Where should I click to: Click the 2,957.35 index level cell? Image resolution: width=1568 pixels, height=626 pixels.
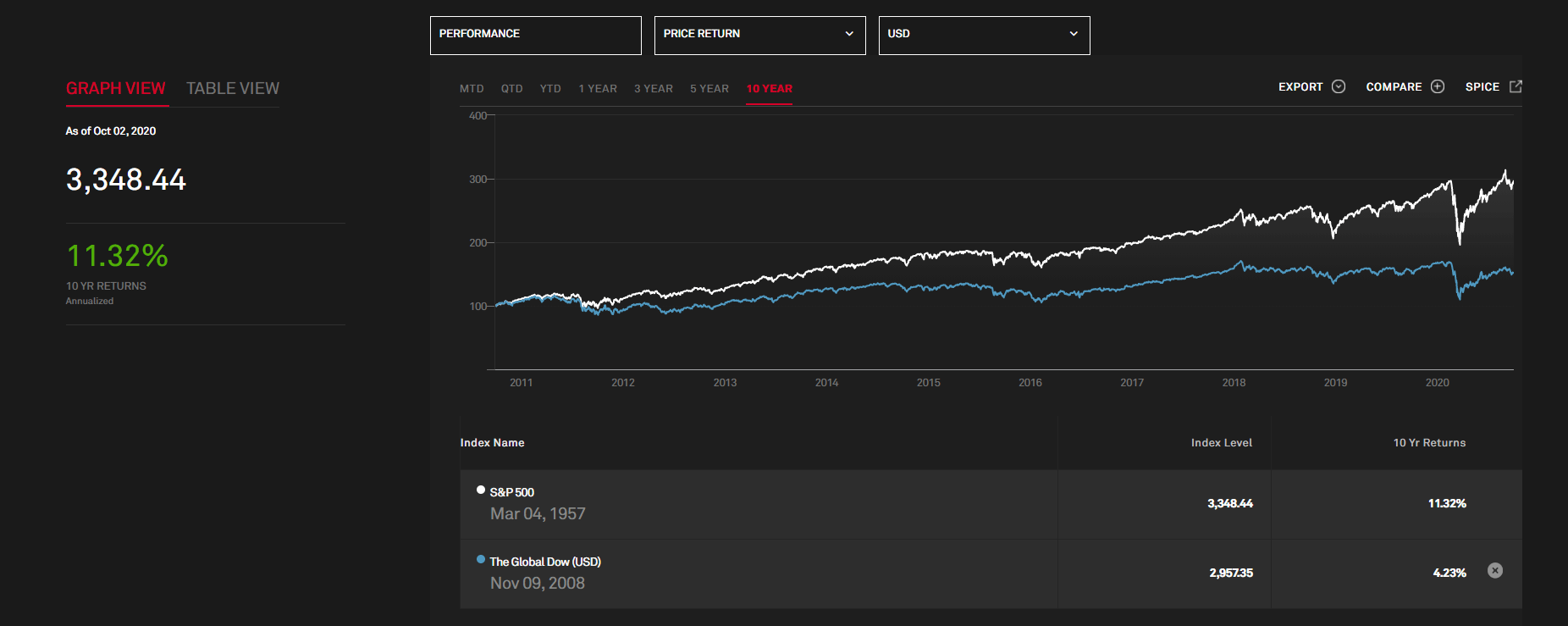[1231, 573]
